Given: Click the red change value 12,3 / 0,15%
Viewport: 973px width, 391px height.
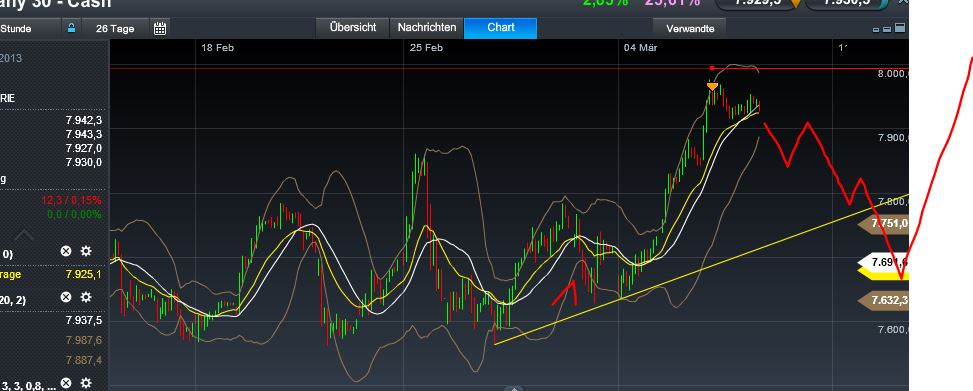Looking at the screenshot, I should tap(71, 200).
